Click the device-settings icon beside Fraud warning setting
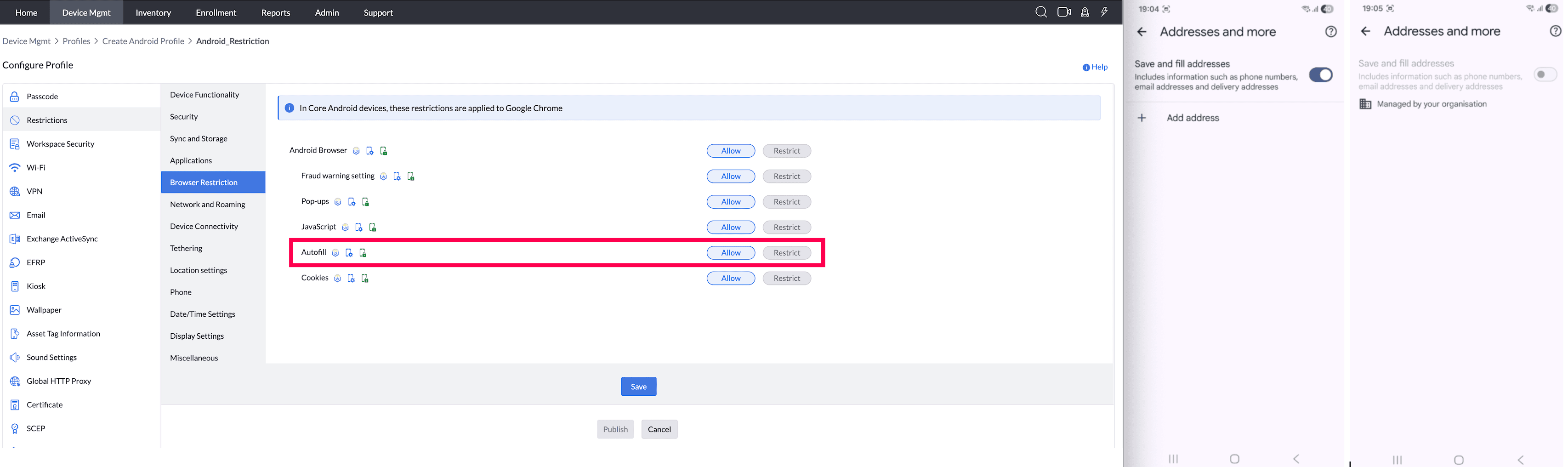The height and width of the screenshot is (467, 1568). (x=397, y=177)
